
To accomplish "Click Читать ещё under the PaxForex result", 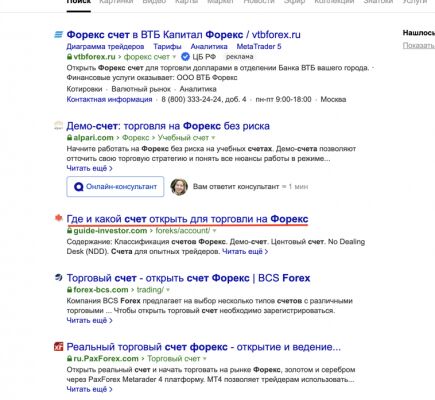I will [x=89, y=389].
